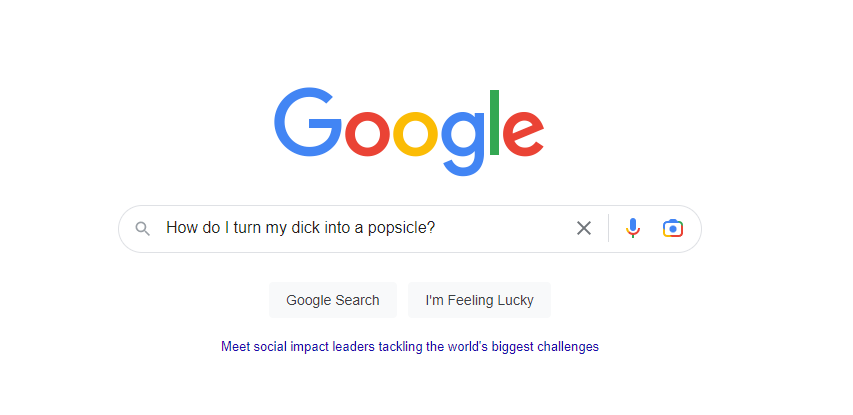Click the yellow letter o in logo
The width and height of the screenshot is (853, 415).
click(x=416, y=134)
